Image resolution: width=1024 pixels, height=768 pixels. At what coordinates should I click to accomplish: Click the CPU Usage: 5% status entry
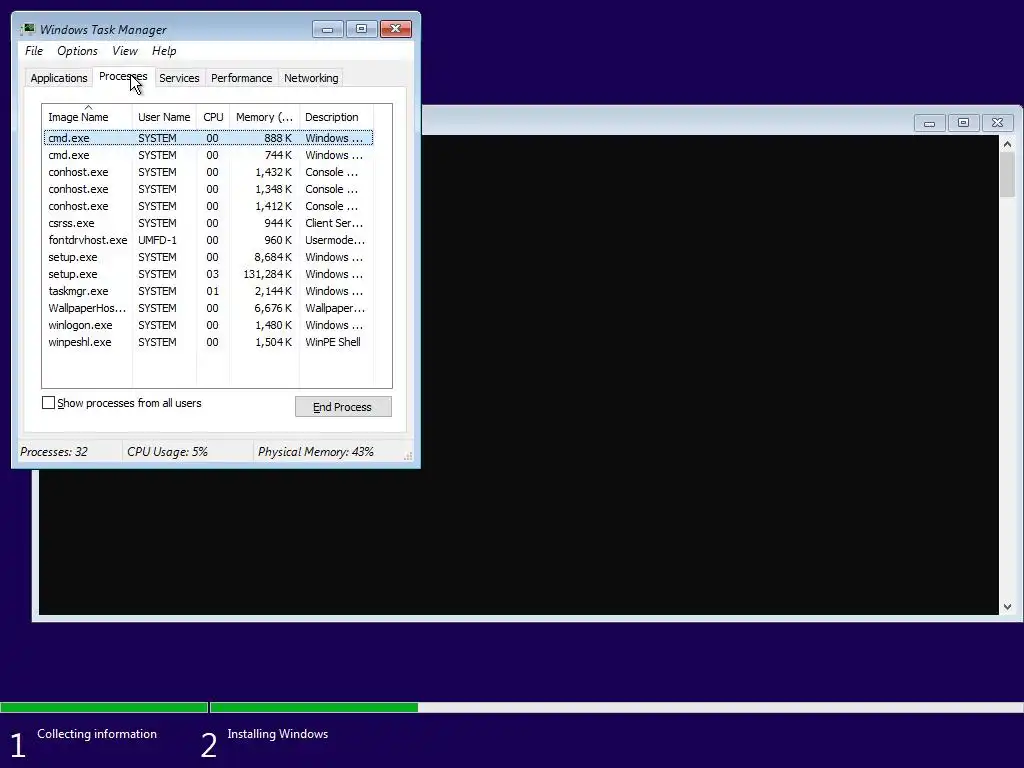click(x=168, y=452)
